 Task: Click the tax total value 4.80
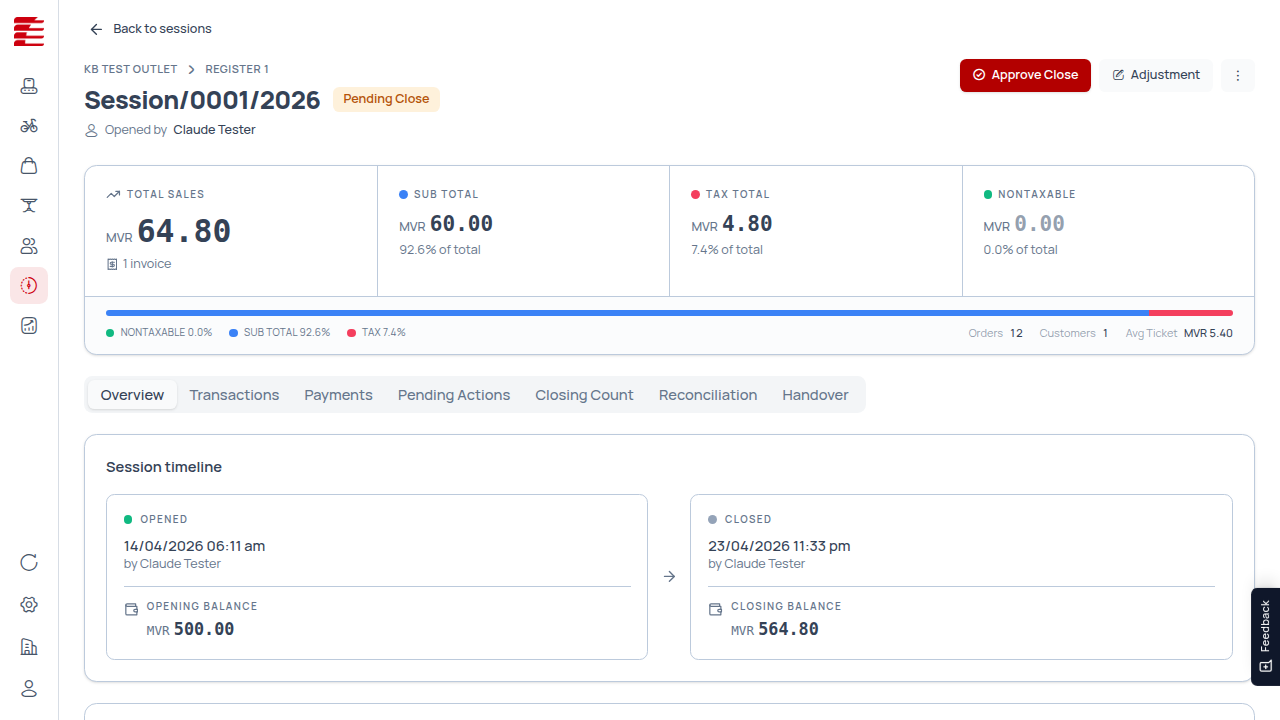pyautogui.click(x=747, y=224)
